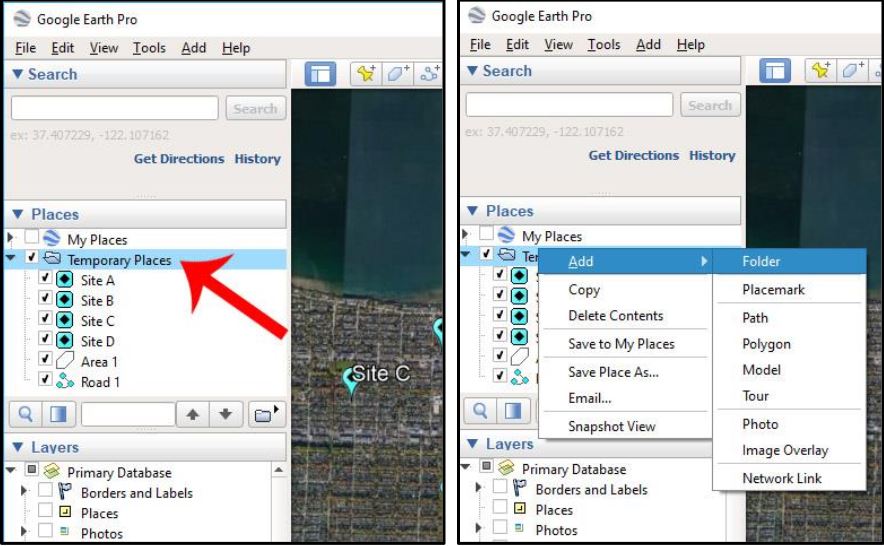
Task: Click the Primary Database icon in left Layers panel
Action: point(52,471)
